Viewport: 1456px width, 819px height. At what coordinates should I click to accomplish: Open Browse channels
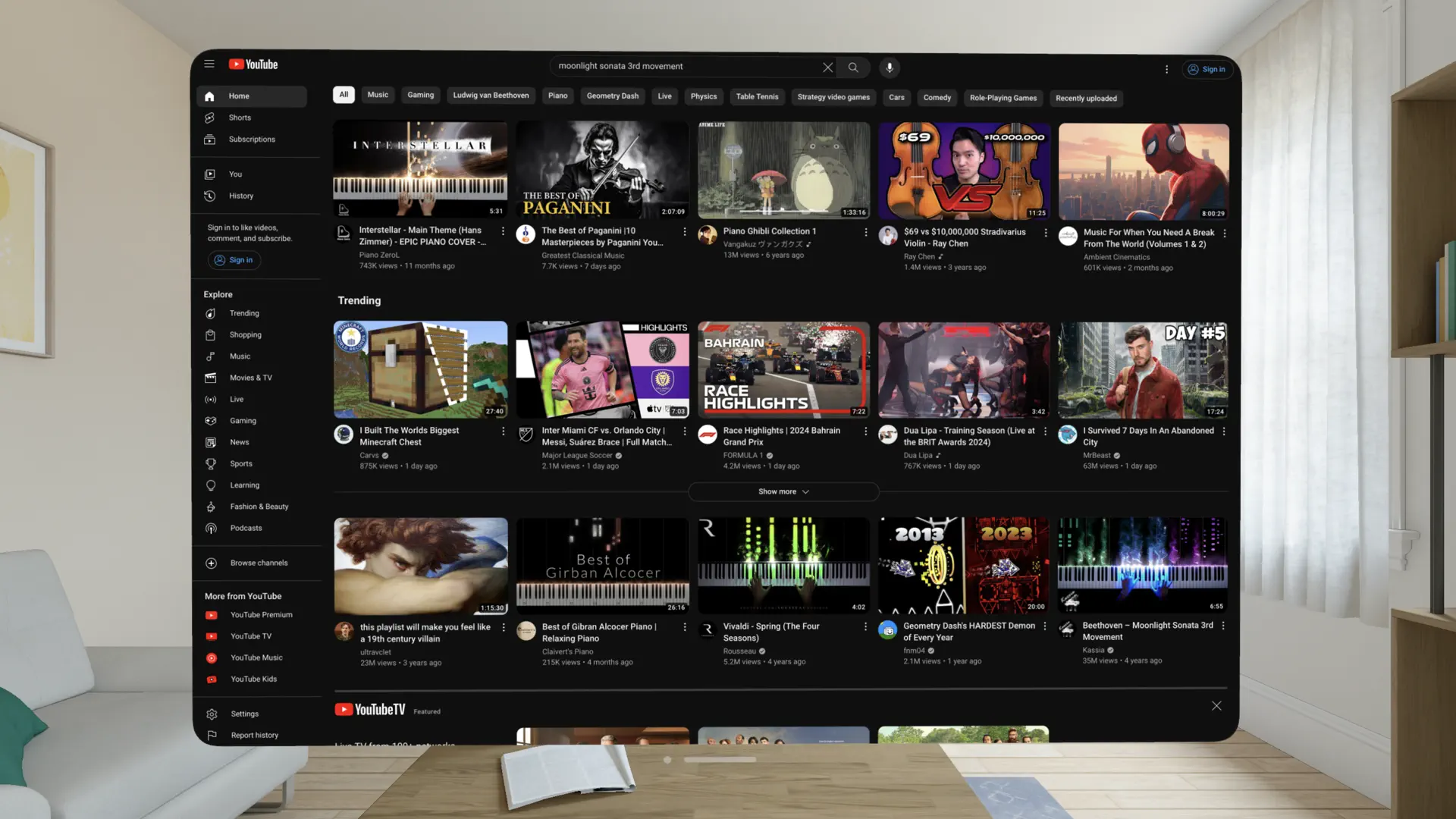tap(259, 563)
